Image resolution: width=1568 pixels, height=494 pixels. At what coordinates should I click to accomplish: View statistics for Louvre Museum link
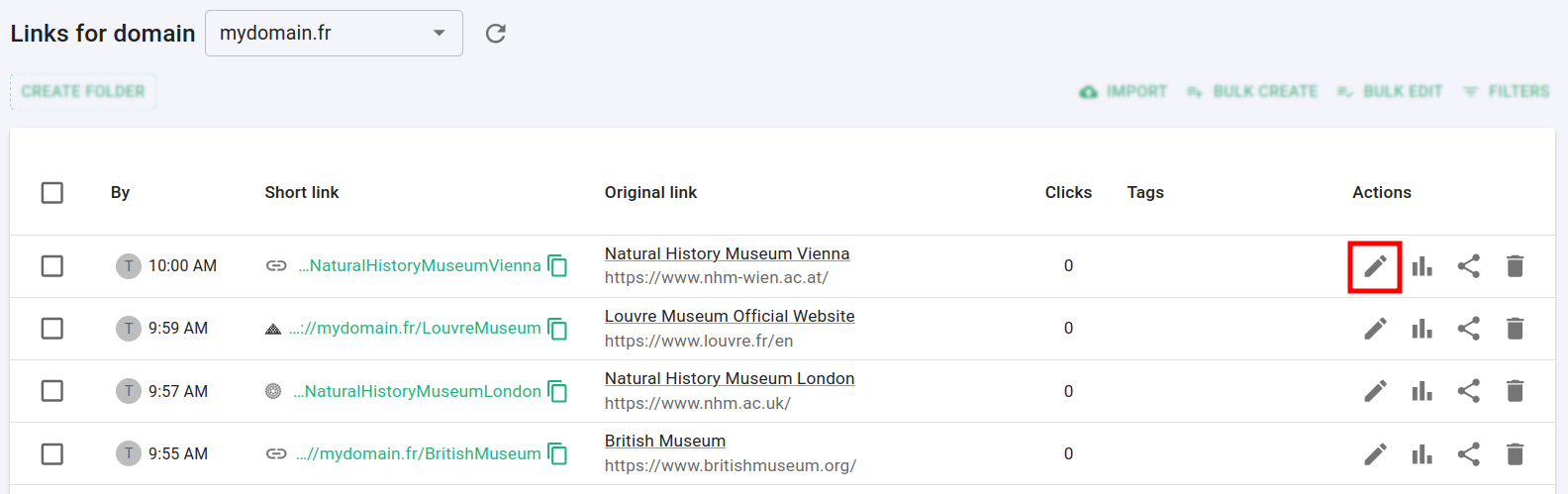(1422, 329)
